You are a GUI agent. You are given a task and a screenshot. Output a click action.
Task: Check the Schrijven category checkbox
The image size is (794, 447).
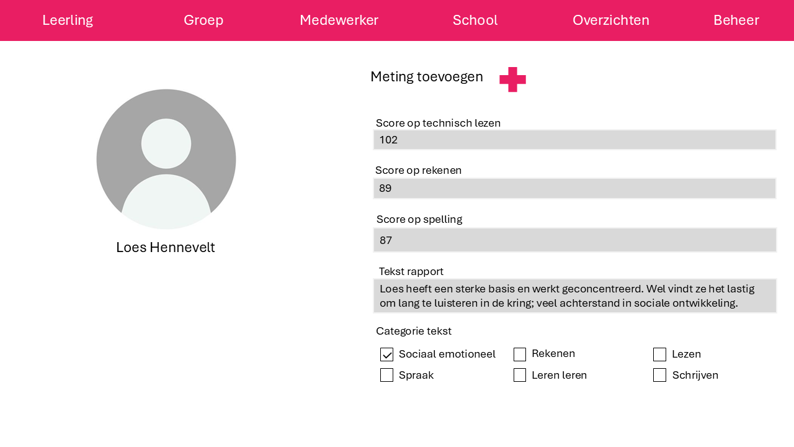pos(660,375)
